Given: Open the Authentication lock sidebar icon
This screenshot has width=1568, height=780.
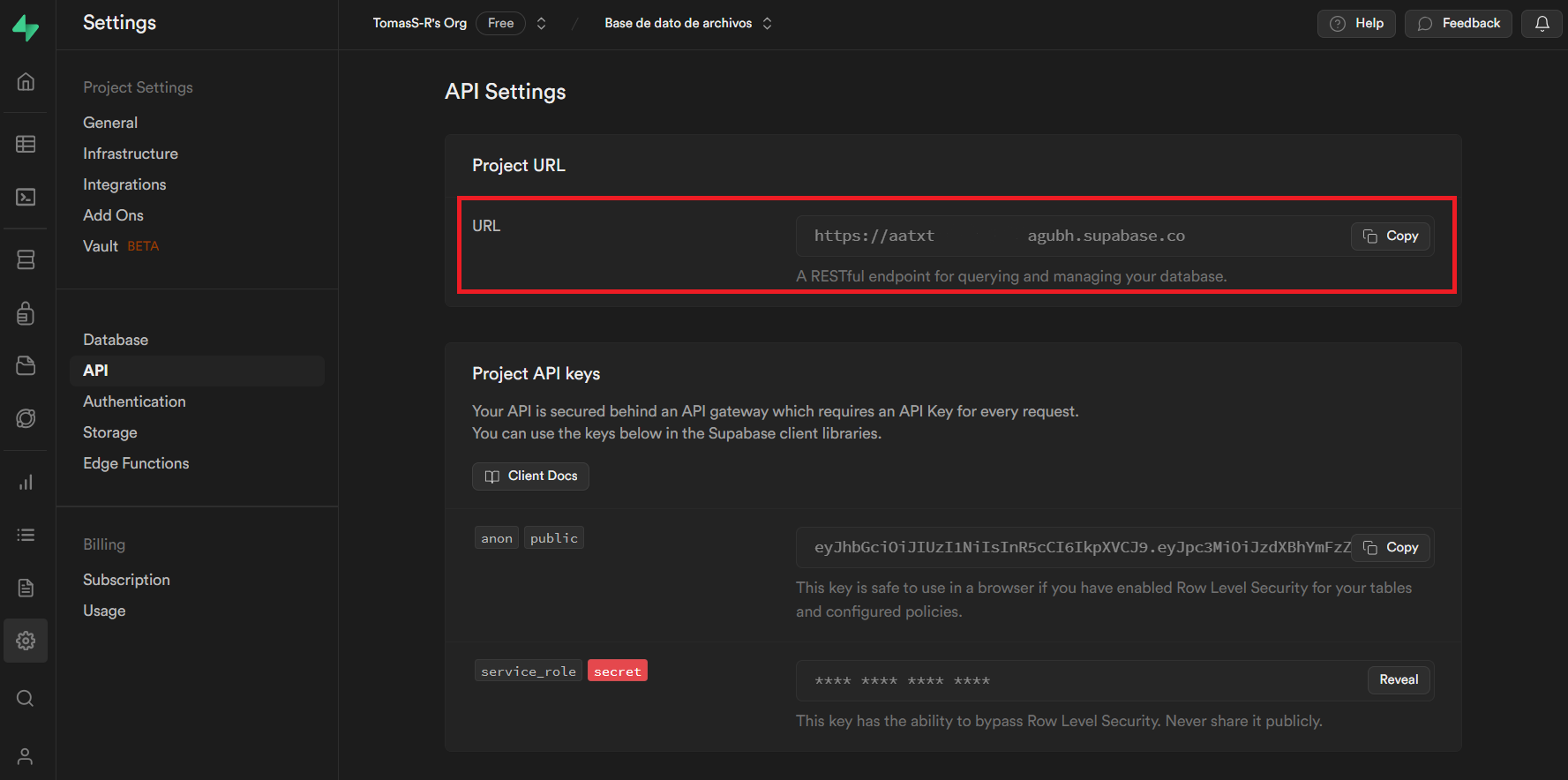Looking at the screenshot, I should [26, 313].
